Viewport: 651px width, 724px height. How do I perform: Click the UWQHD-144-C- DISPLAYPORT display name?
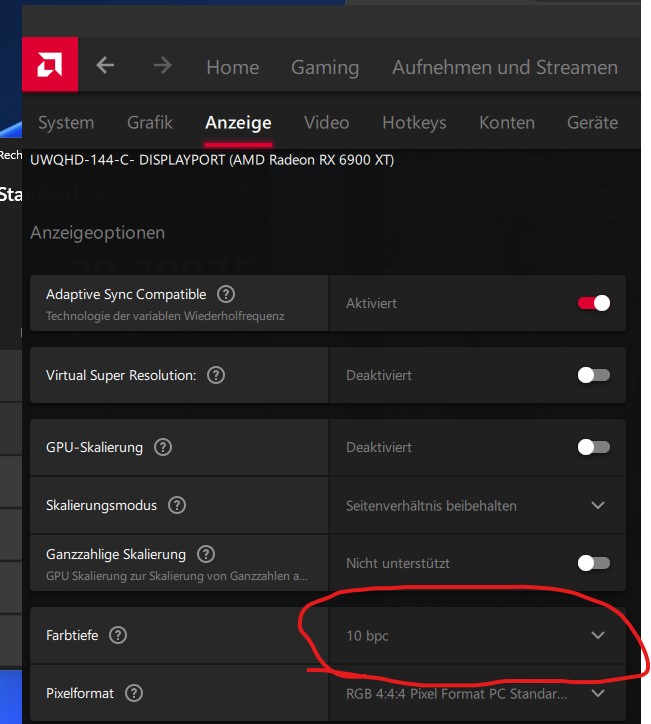click(x=212, y=160)
